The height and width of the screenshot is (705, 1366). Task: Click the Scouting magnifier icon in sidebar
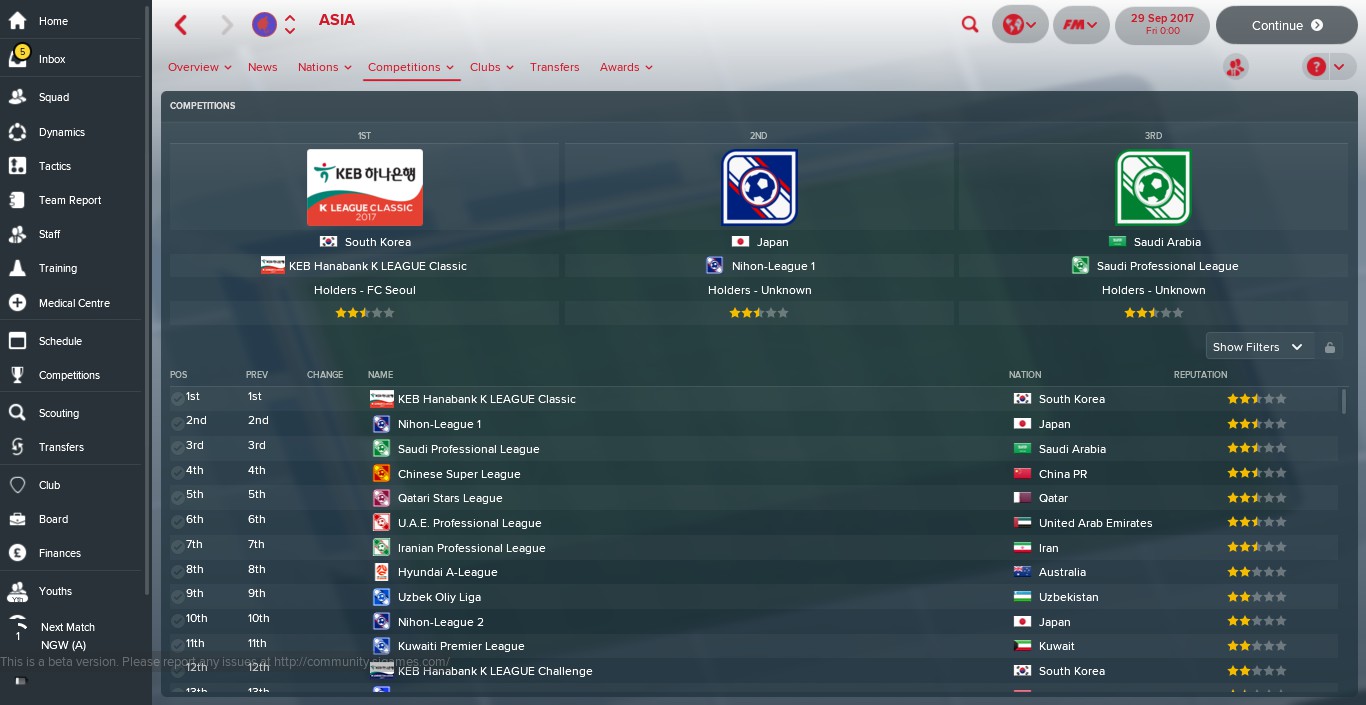(x=17, y=413)
